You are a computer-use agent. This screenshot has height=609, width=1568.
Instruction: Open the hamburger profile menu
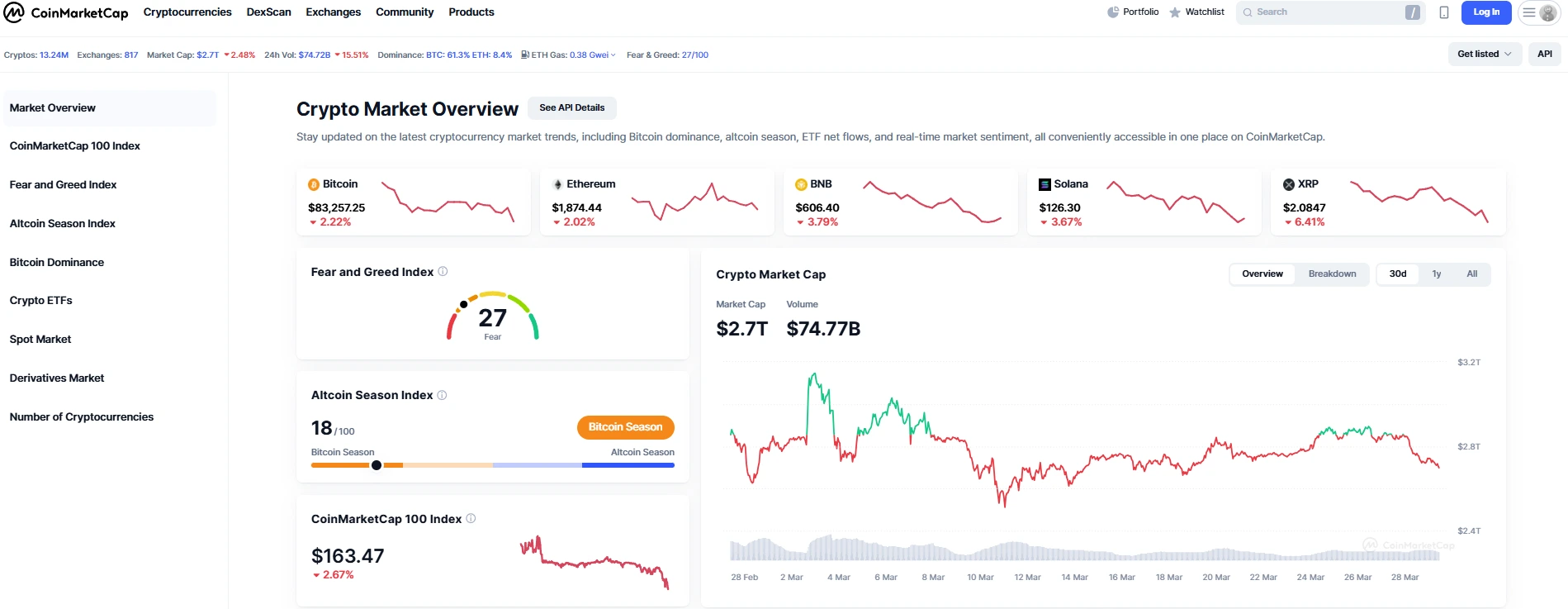1539,12
